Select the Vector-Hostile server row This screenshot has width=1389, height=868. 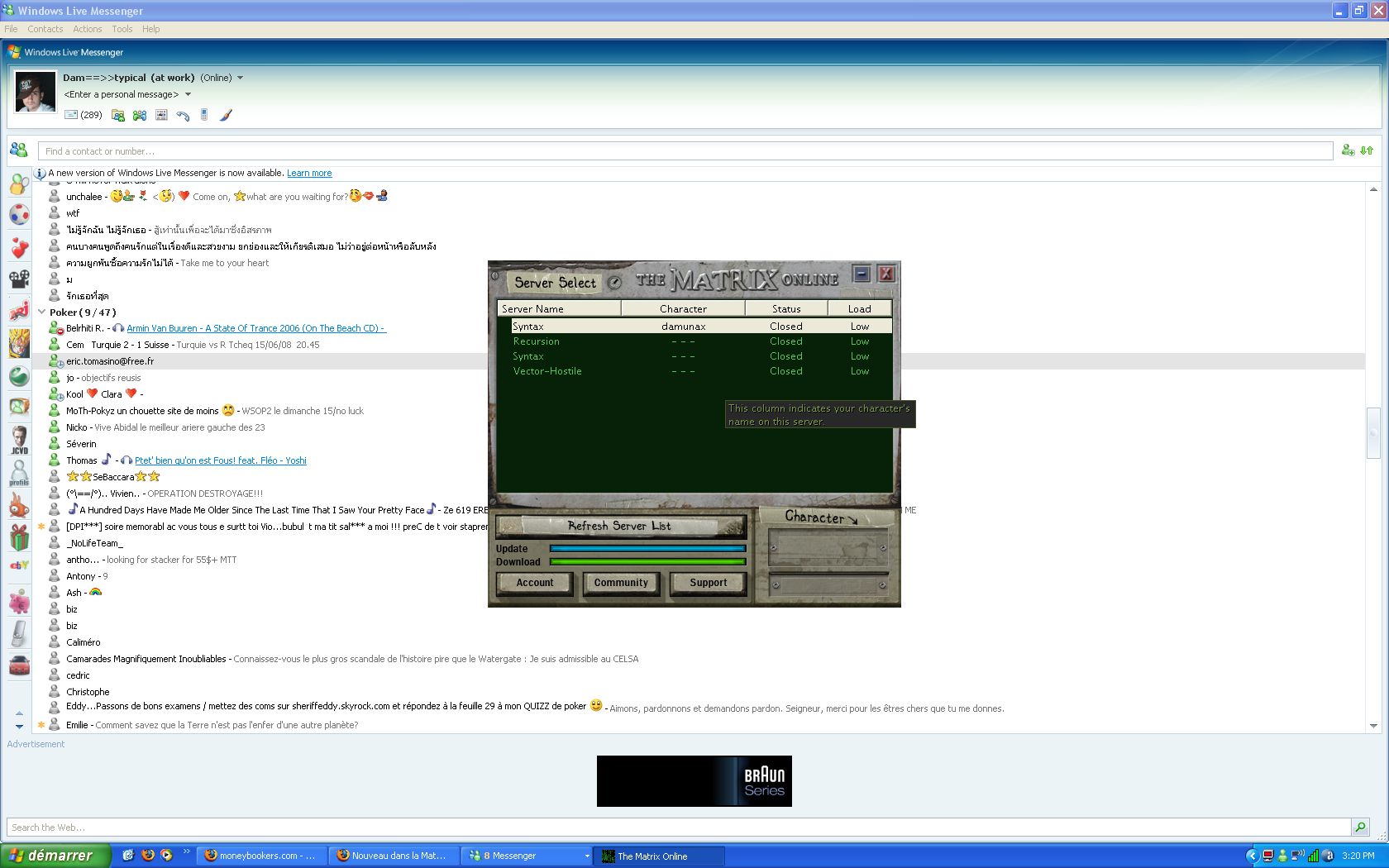[x=701, y=371]
